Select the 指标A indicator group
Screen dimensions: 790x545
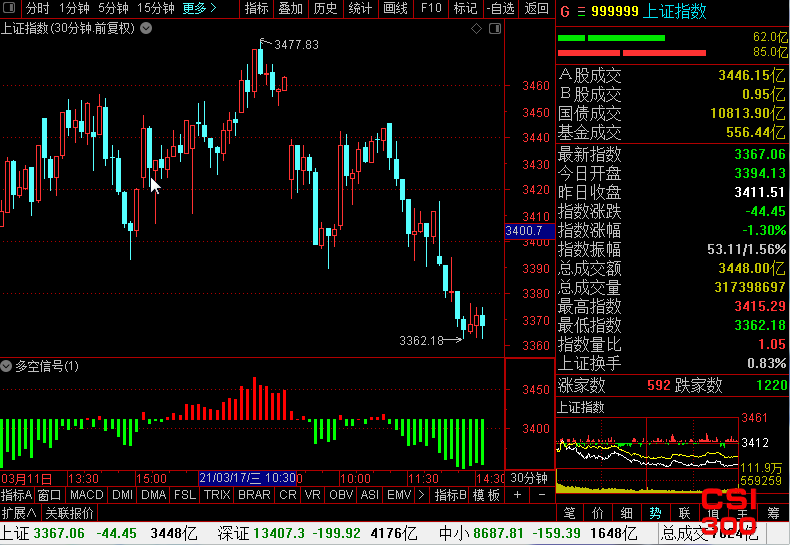pos(17,495)
